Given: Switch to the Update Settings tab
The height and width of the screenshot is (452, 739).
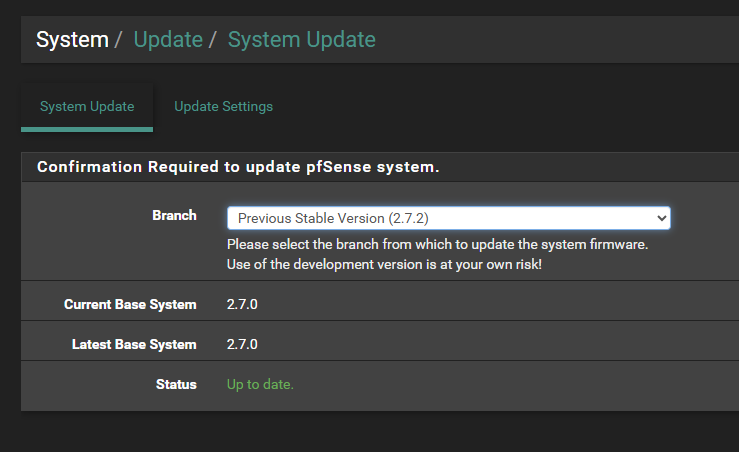Looking at the screenshot, I should (223, 107).
